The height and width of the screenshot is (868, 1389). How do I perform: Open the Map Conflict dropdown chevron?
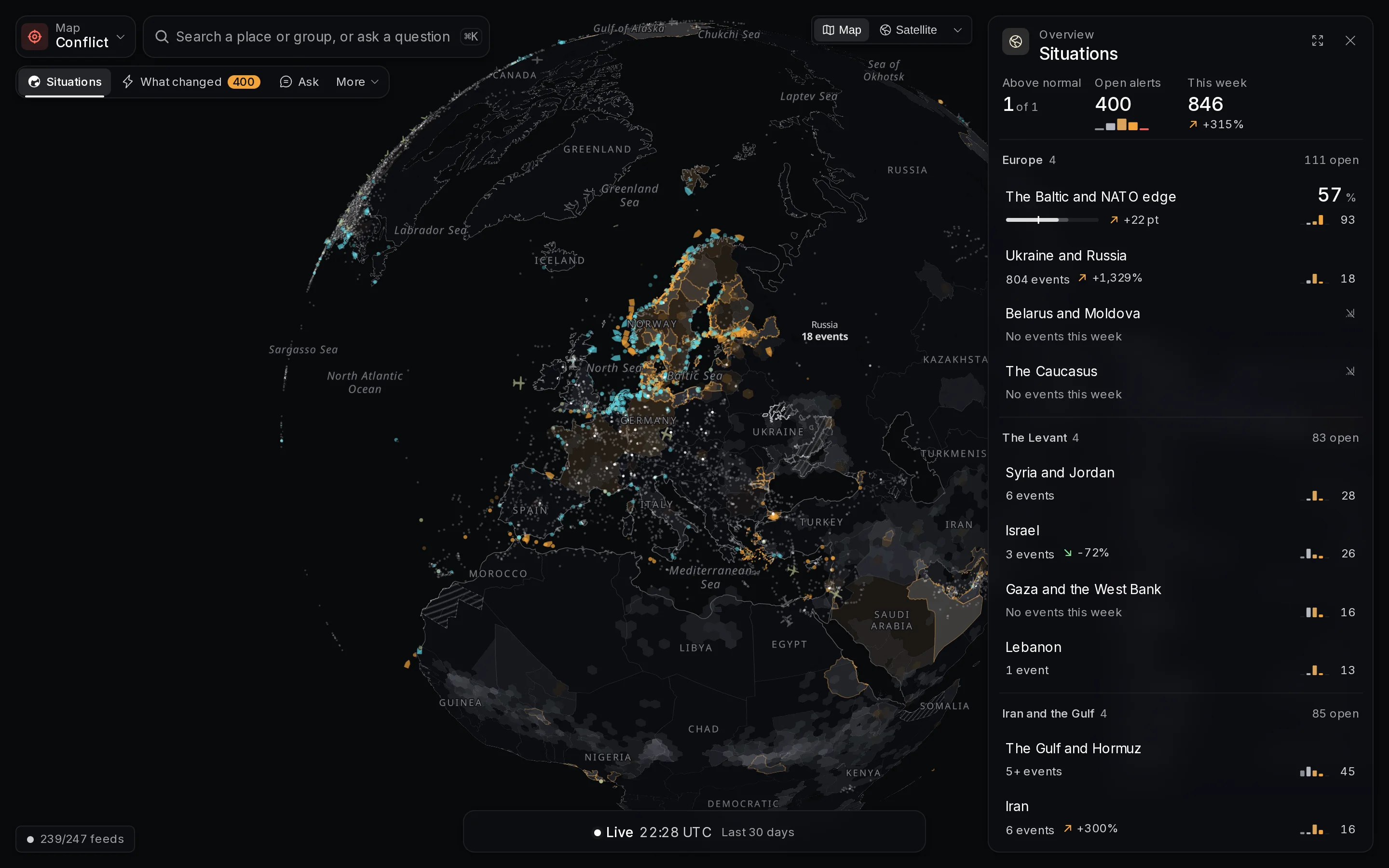click(x=121, y=37)
